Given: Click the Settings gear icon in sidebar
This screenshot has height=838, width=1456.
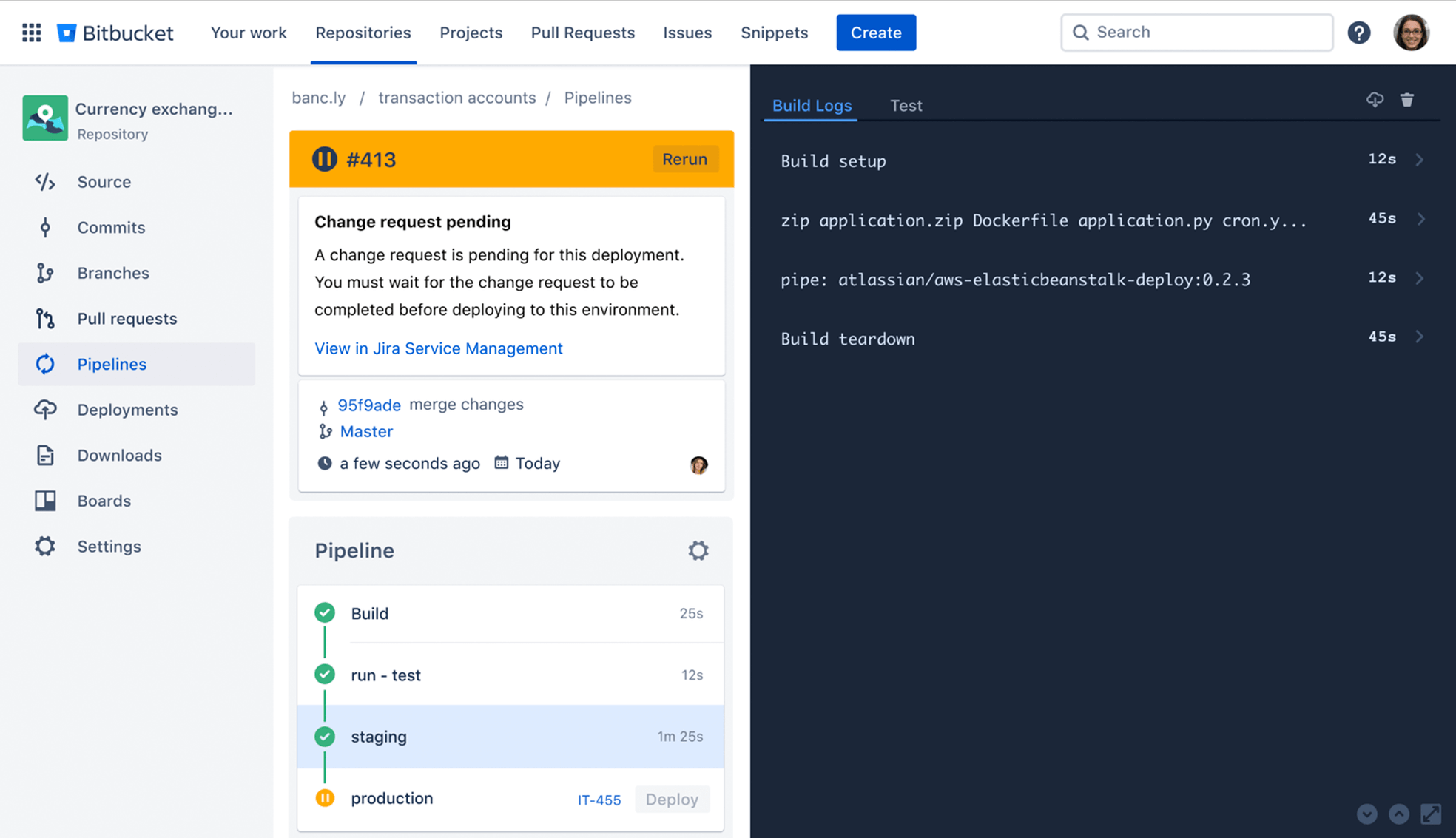Looking at the screenshot, I should 44,545.
